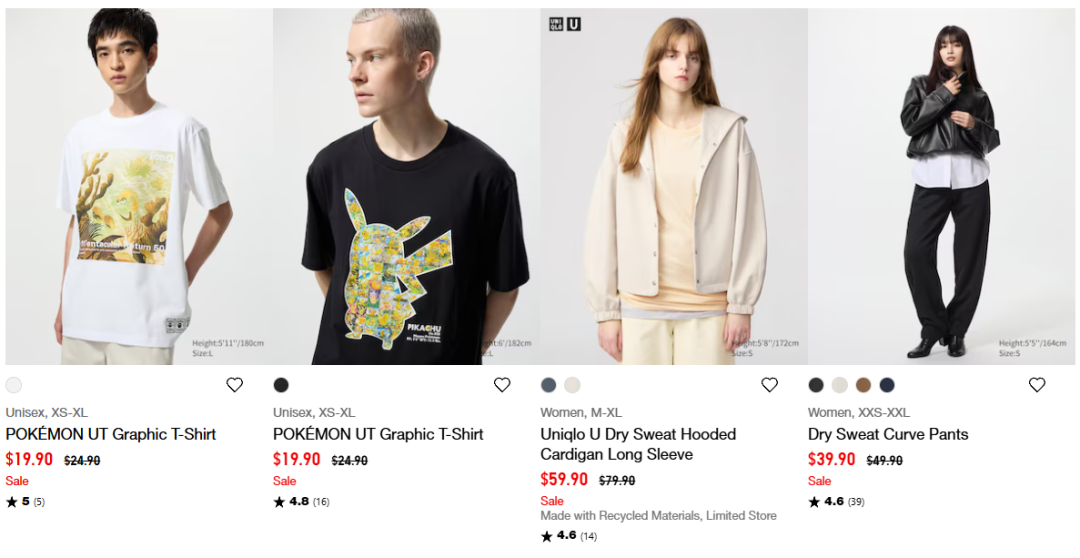Click star rating of Hooded Cardigan
The image size is (1080, 558).
tap(546, 536)
